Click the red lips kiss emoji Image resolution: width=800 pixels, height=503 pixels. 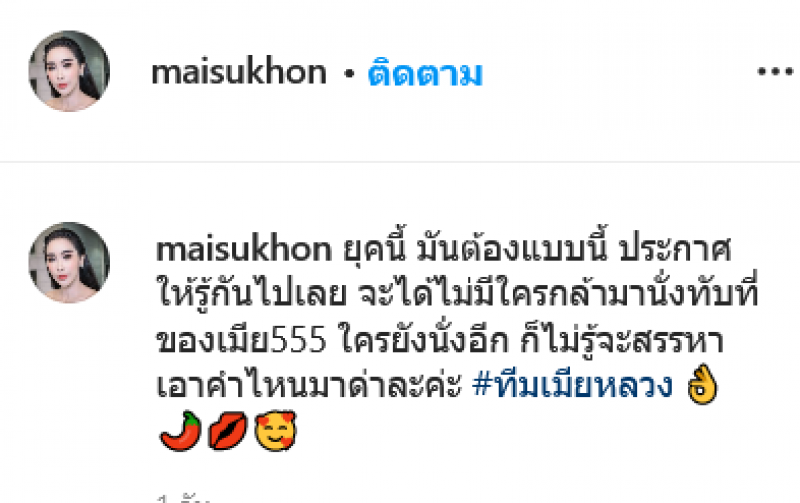[x=228, y=432]
